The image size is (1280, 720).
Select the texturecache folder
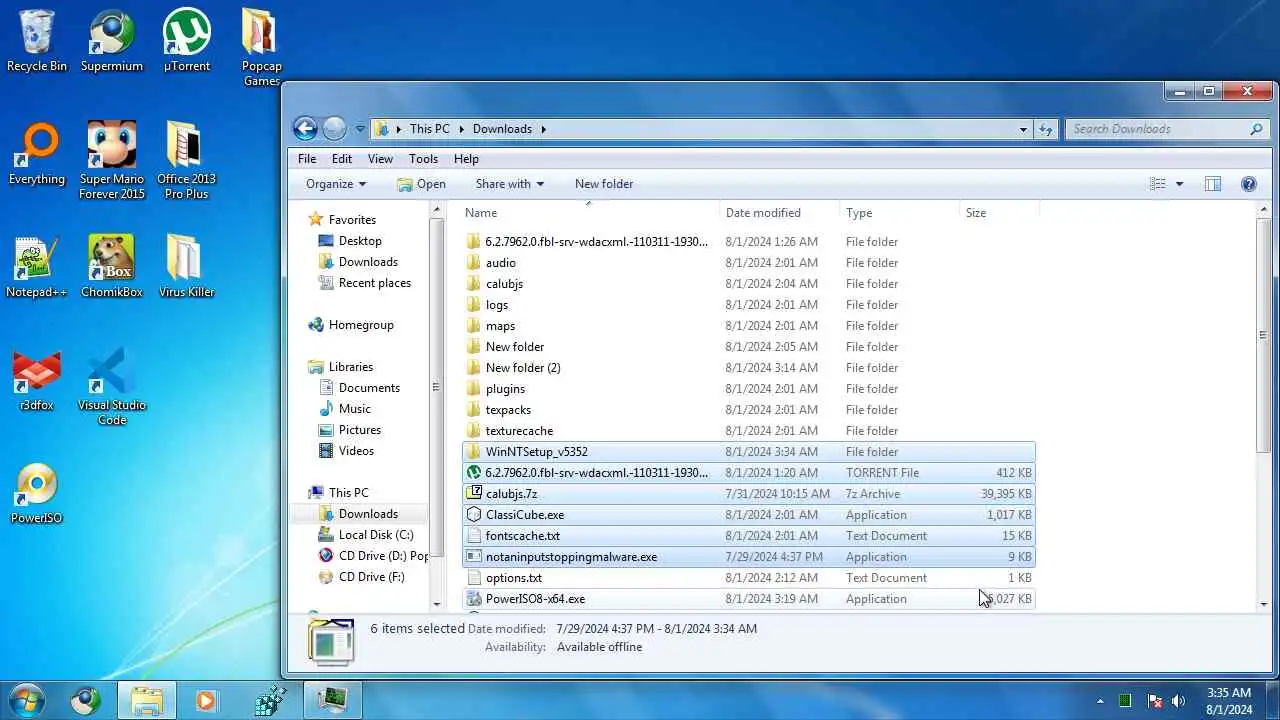[x=749, y=431]
